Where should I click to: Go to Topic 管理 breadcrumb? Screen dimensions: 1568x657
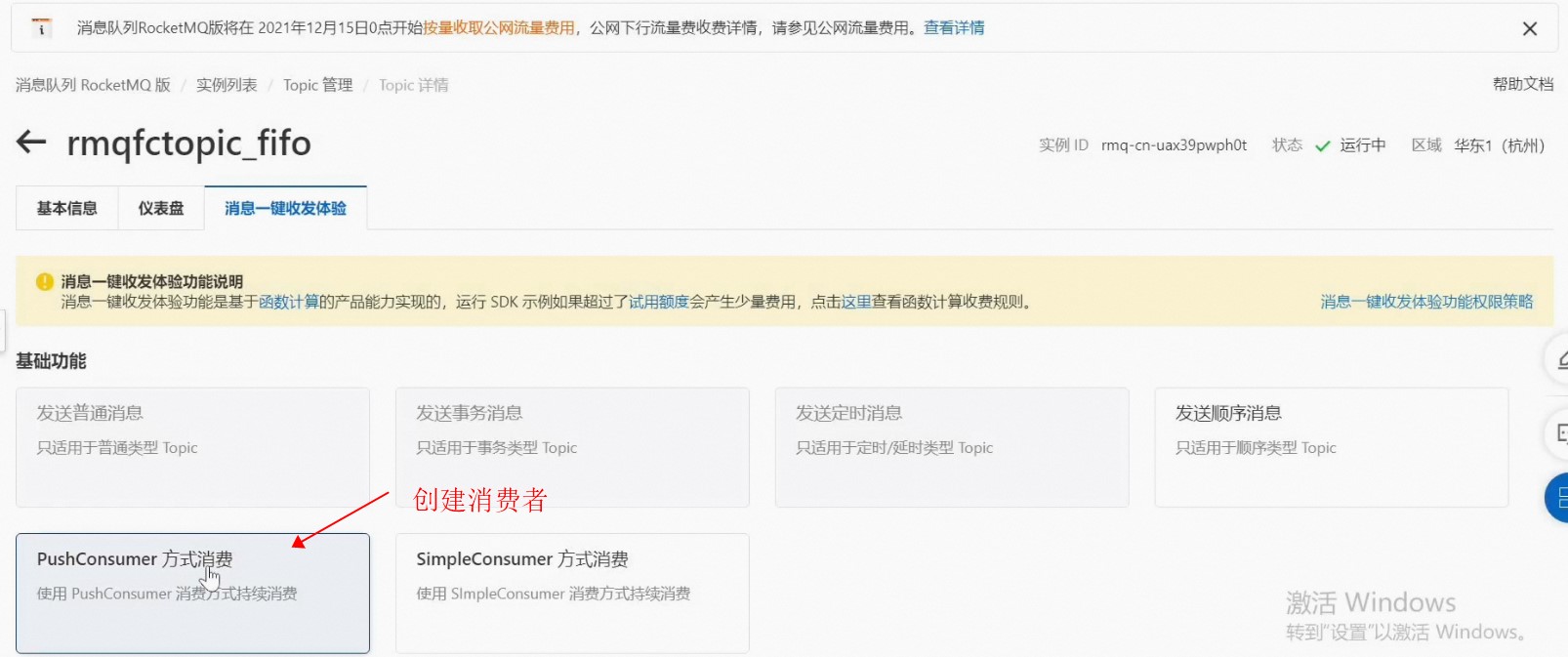(x=318, y=85)
